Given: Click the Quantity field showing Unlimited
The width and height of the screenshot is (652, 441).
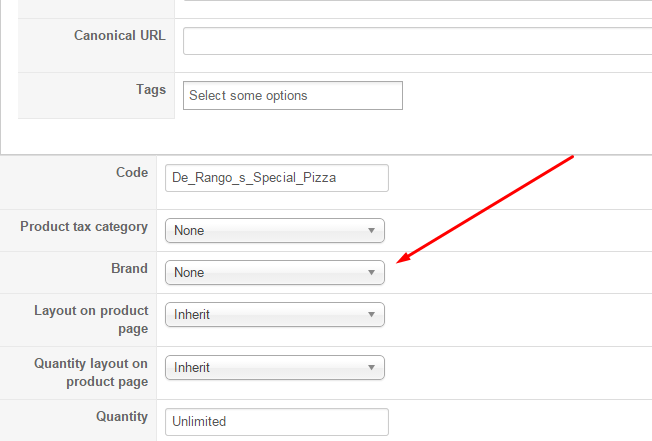Looking at the screenshot, I should pyautogui.click(x=276, y=421).
